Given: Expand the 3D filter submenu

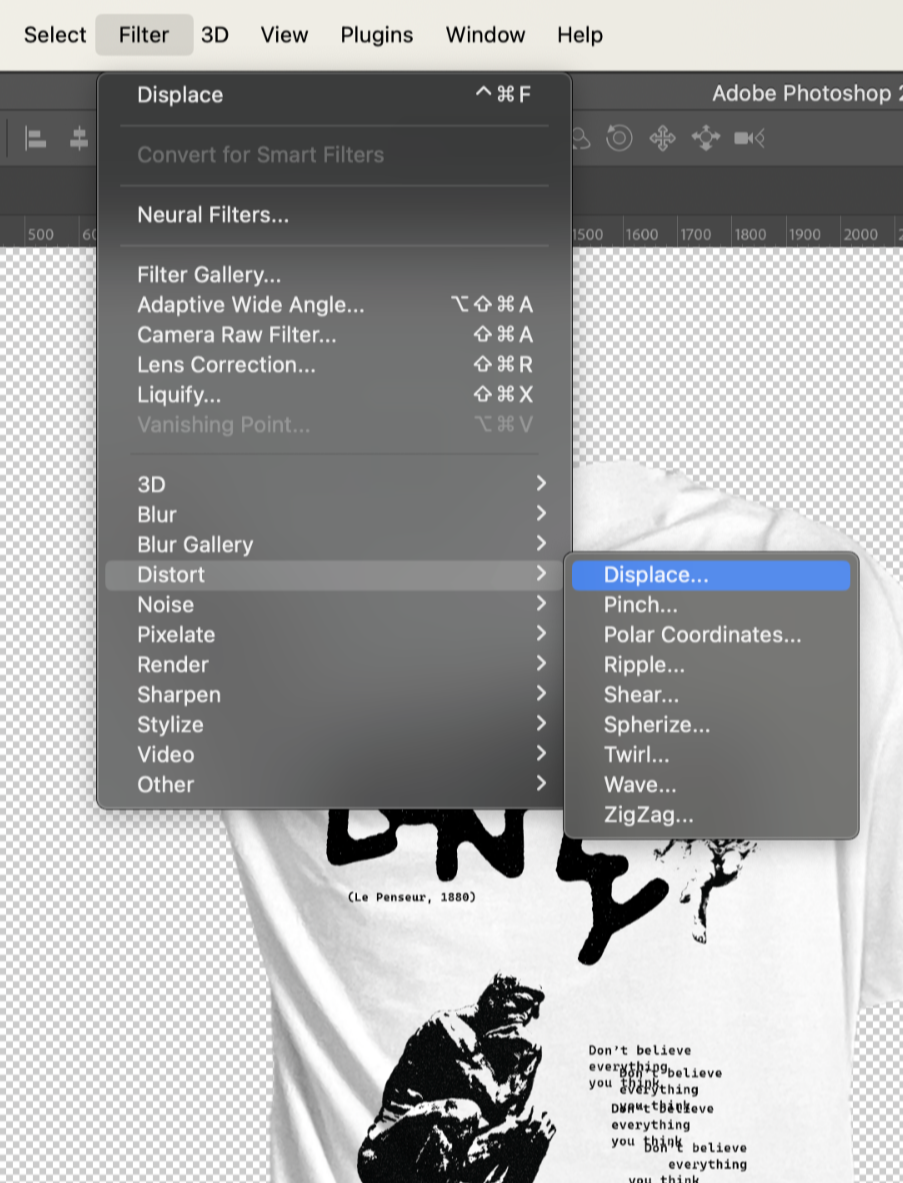Looking at the screenshot, I should tap(334, 484).
